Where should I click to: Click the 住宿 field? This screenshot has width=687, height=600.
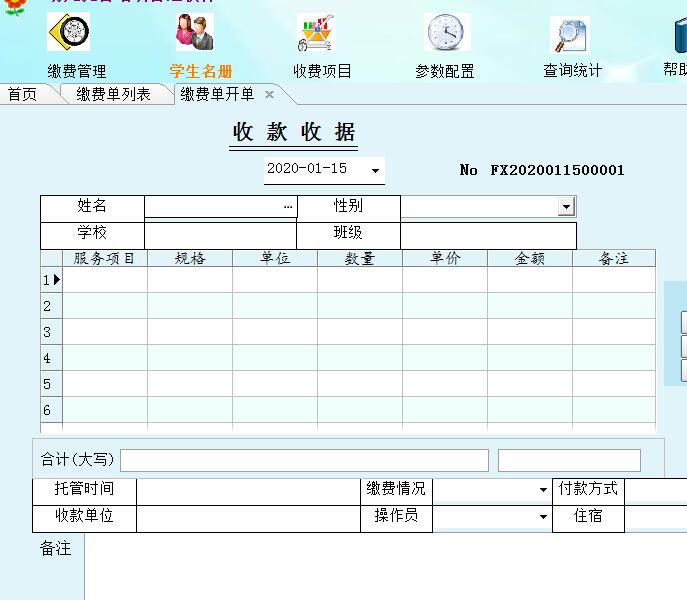(656, 519)
